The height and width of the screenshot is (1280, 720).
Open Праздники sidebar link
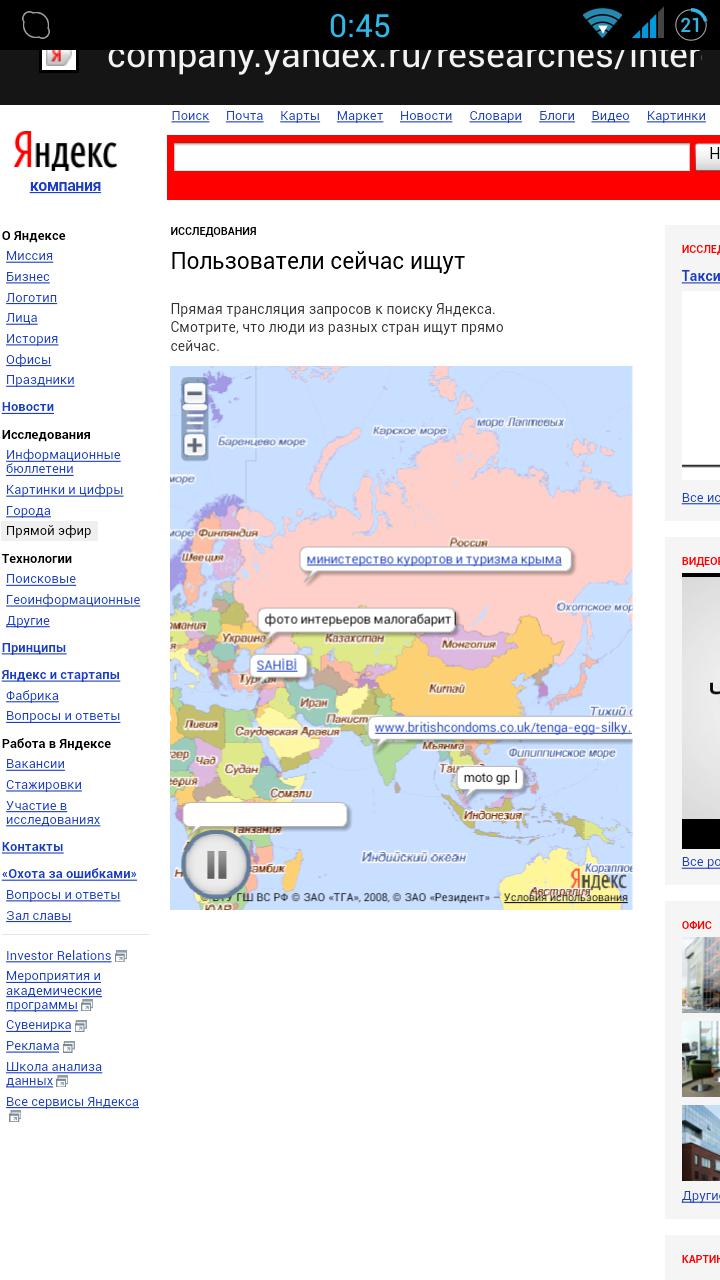[x=40, y=380]
